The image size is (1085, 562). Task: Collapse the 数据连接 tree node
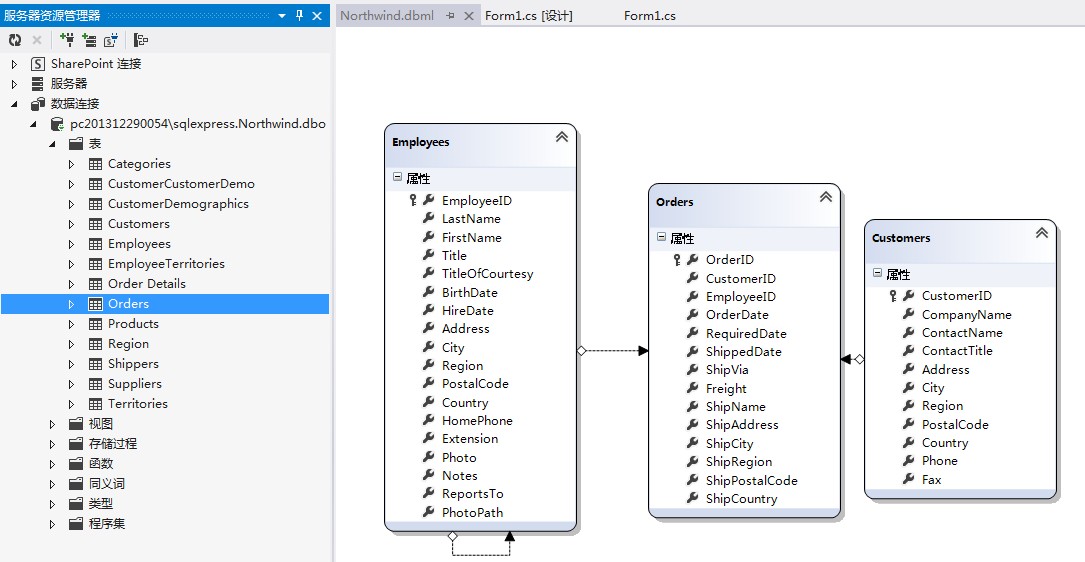(x=15, y=104)
